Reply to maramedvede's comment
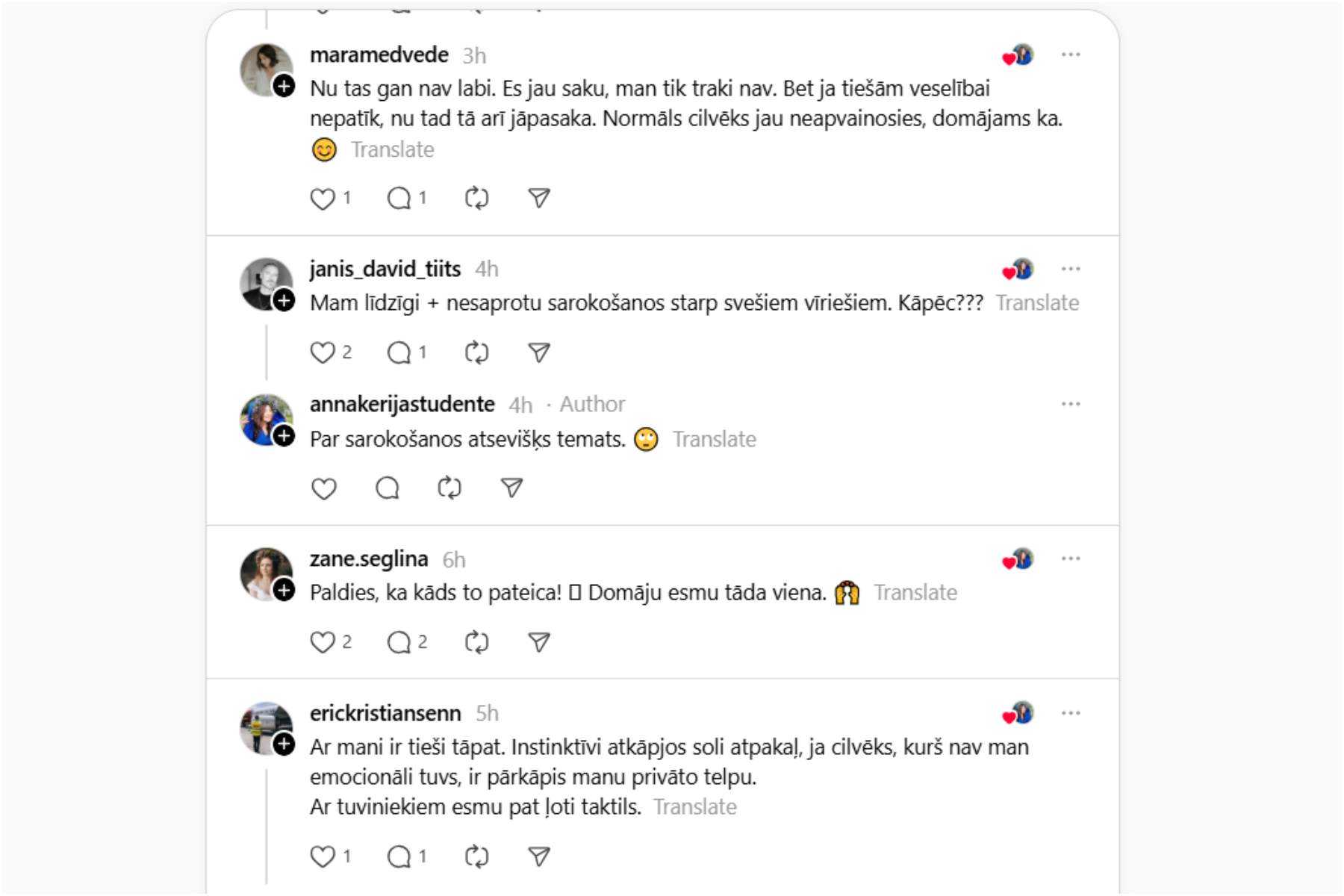 tap(399, 199)
